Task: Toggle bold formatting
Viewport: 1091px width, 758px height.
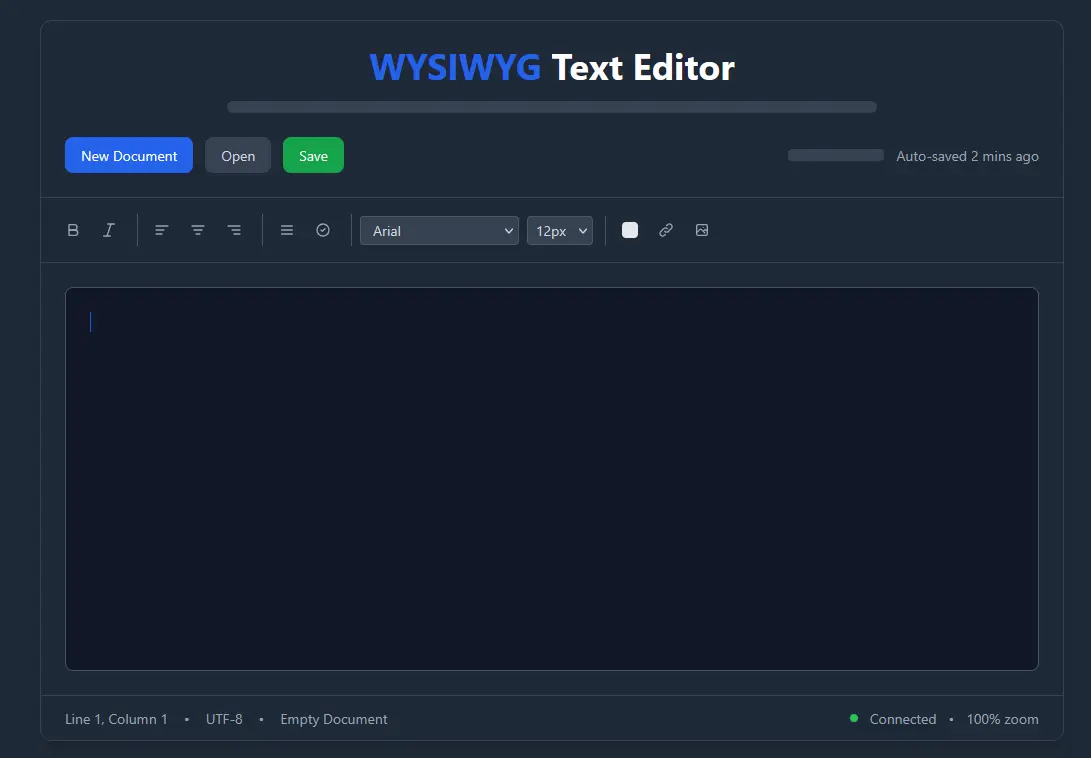Action: click(73, 230)
